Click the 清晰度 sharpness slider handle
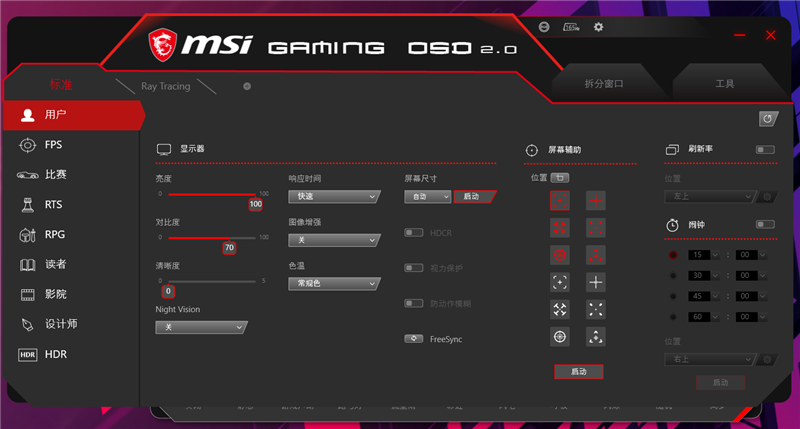Image resolution: width=800 pixels, height=429 pixels. pyautogui.click(x=168, y=291)
